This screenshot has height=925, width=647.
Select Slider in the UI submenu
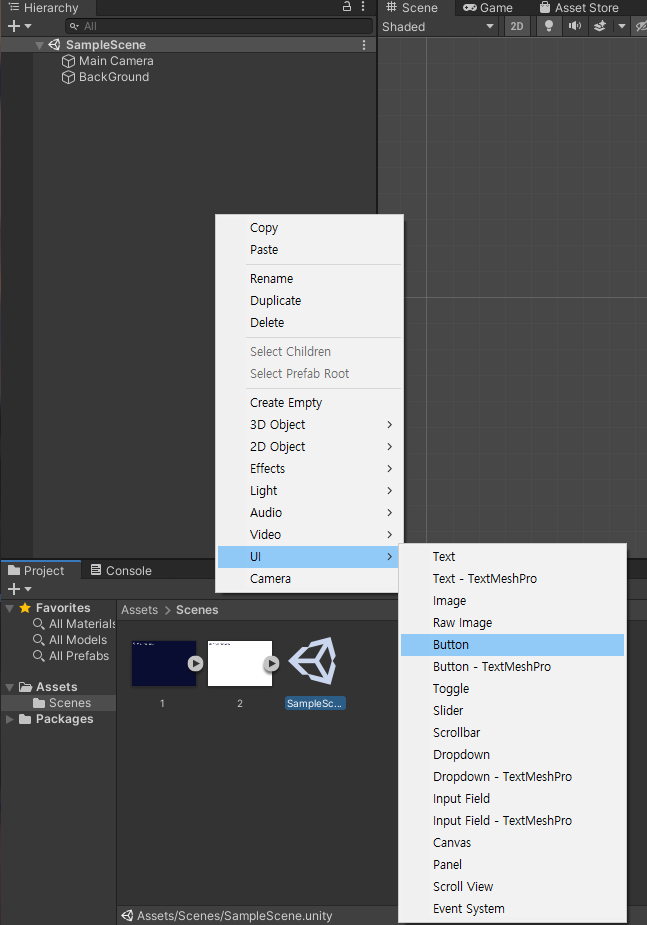pyautogui.click(x=512, y=711)
